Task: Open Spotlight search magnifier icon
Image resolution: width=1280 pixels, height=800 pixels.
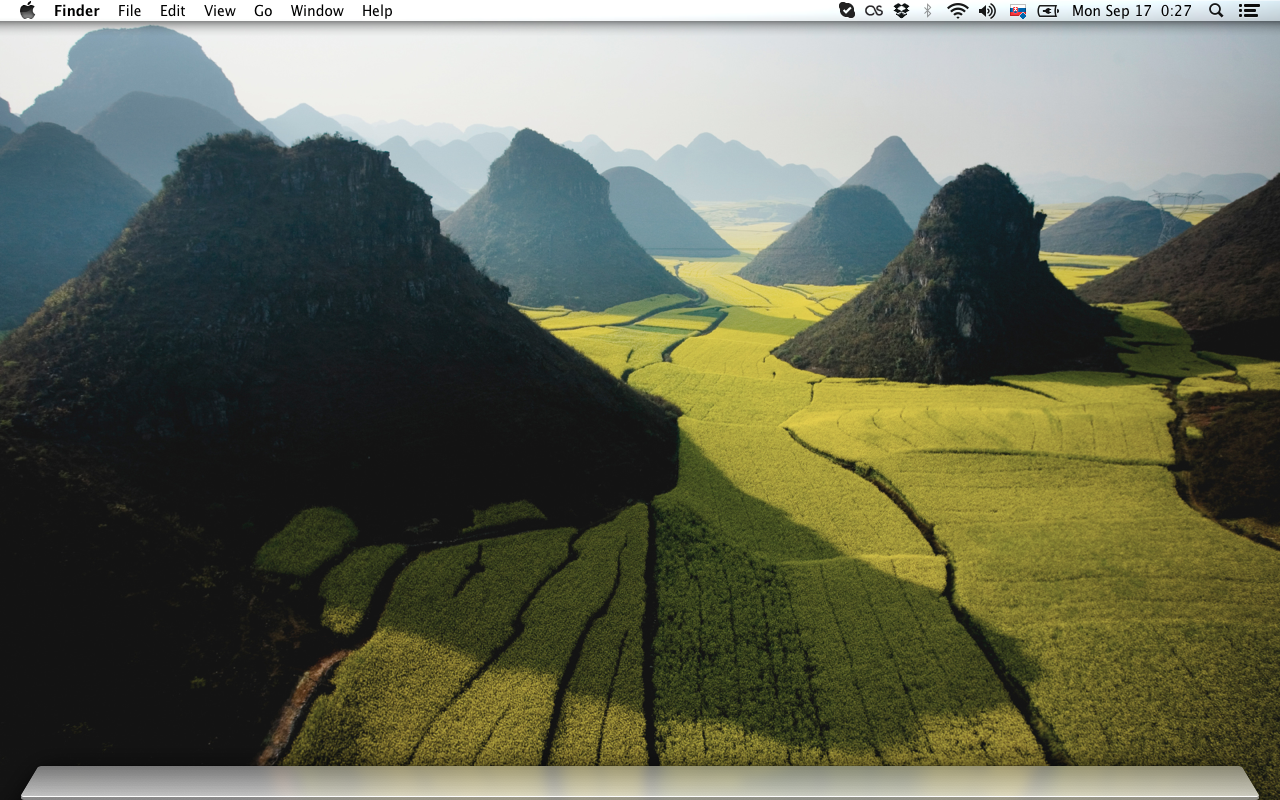Action: click(1216, 11)
